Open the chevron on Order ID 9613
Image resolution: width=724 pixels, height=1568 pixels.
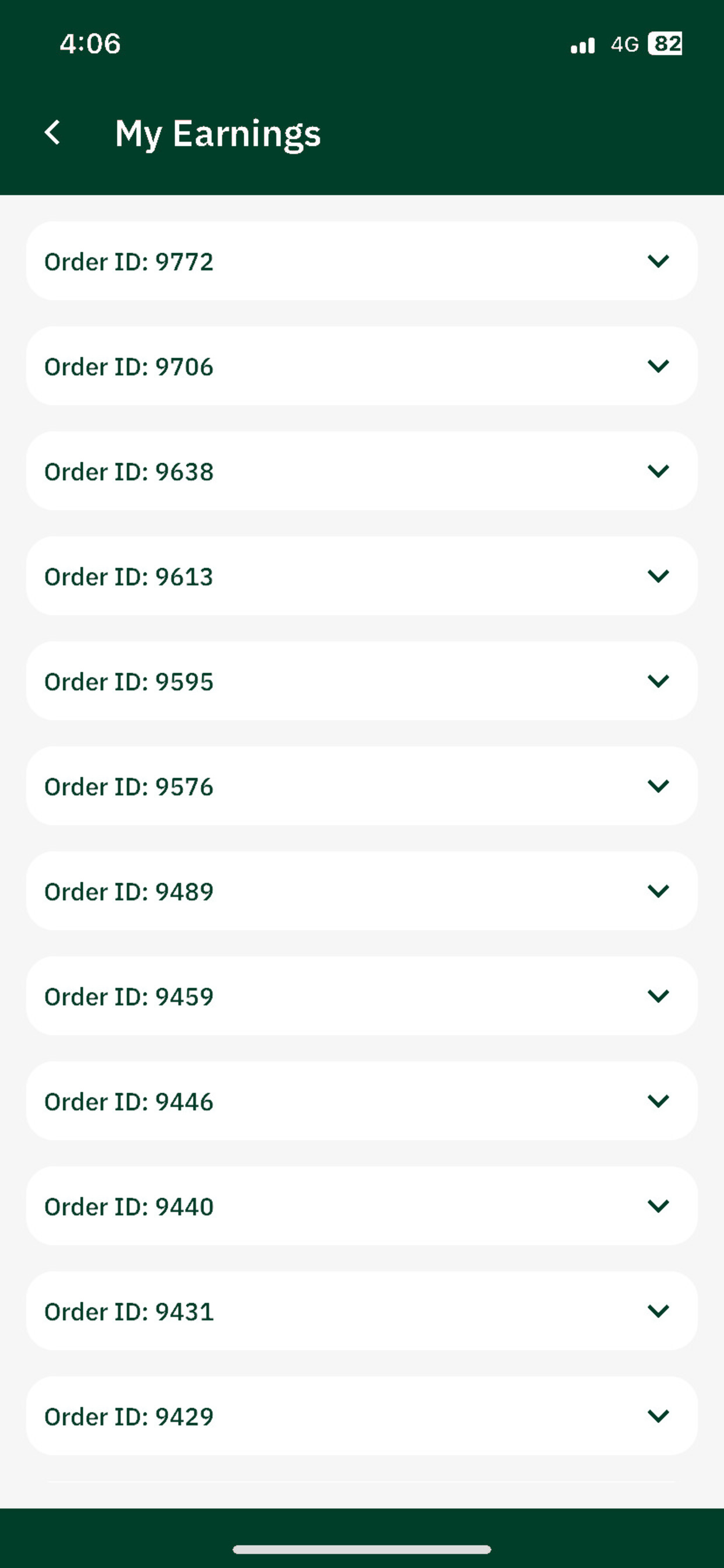[x=658, y=576]
